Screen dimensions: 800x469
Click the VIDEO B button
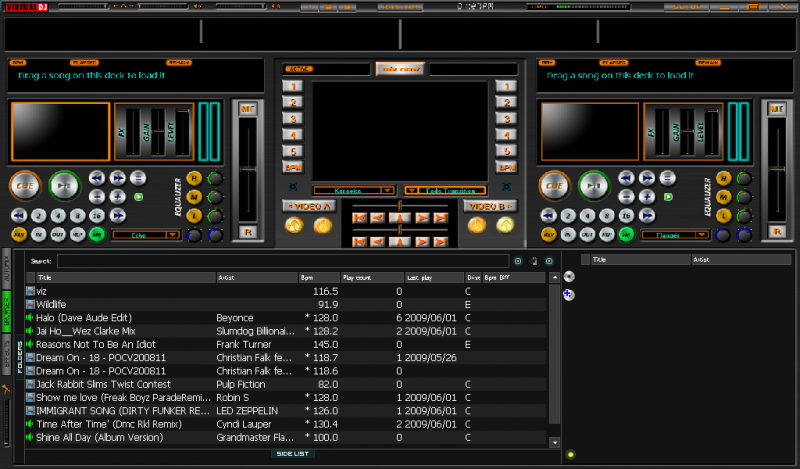[x=490, y=206]
